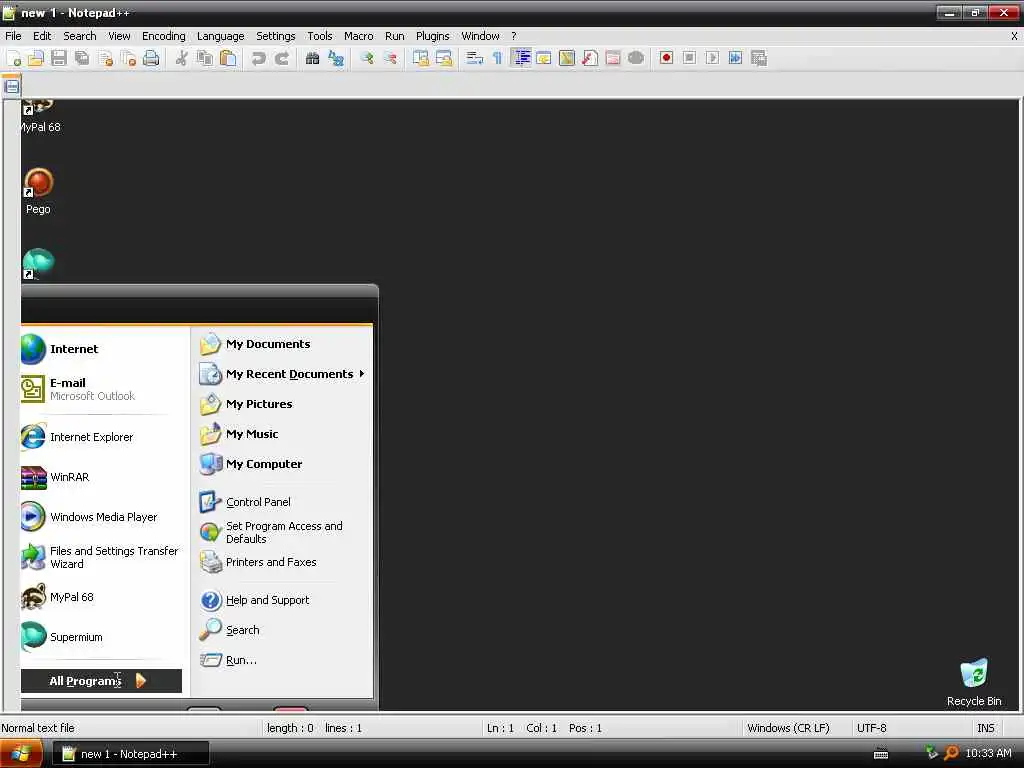The width and height of the screenshot is (1024, 768).
Task: Toggle the Document Map panel icon
Action: tap(567, 58)
